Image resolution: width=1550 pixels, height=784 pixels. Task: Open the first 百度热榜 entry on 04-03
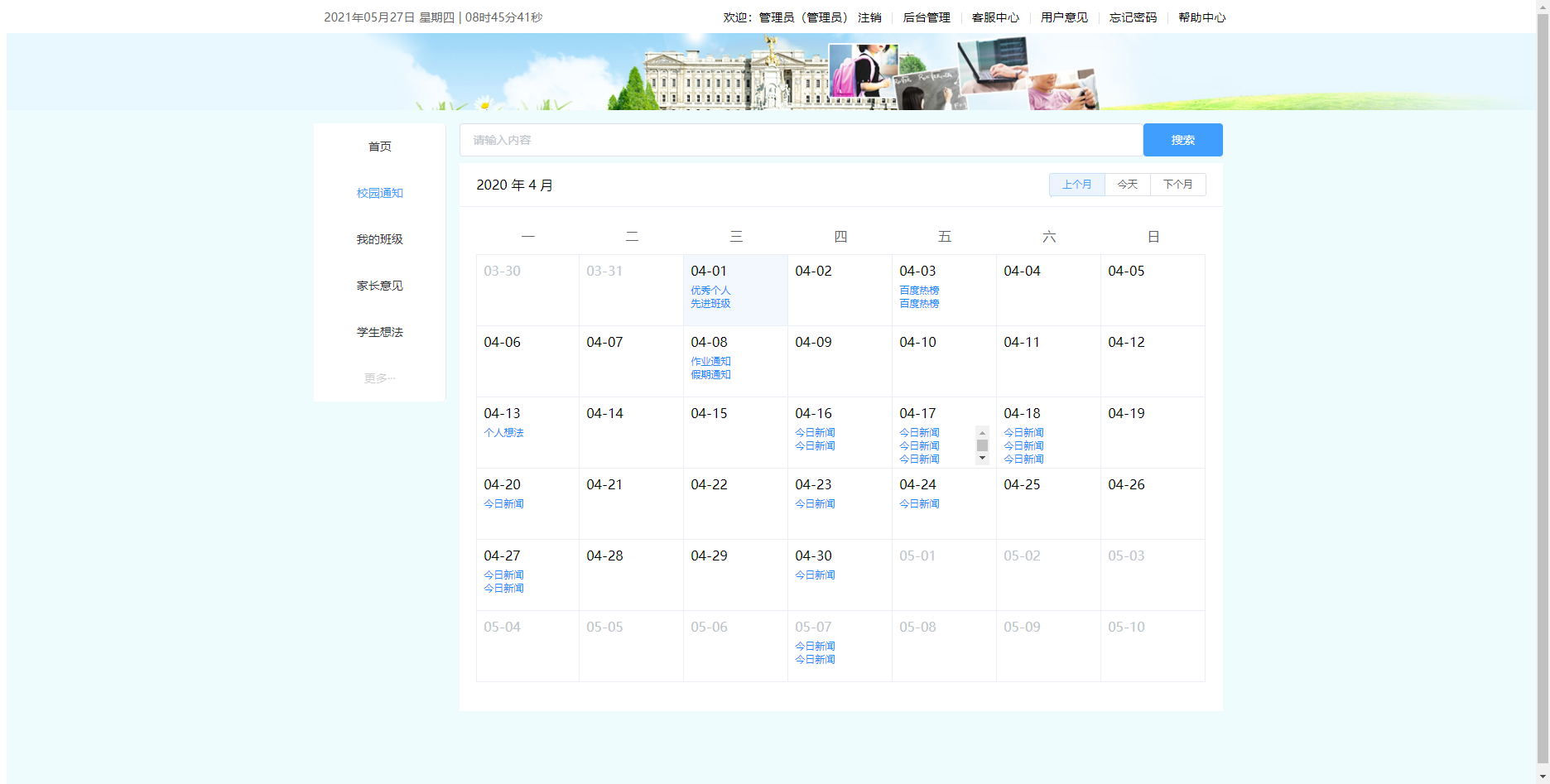coord(919,291)
